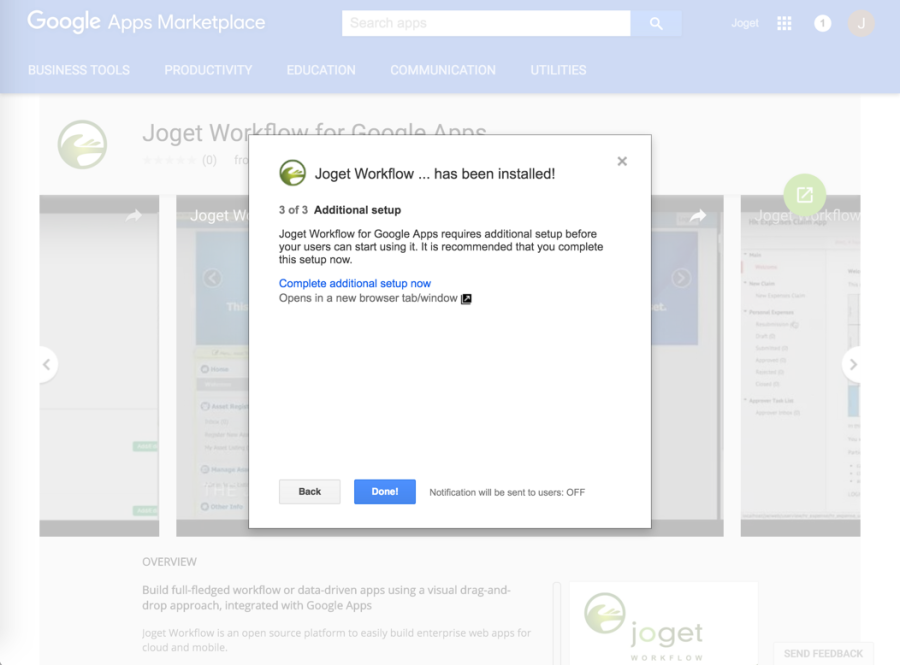
Task: Click the next arrow inside the middle screenshot
Action: tap(681, 278)
